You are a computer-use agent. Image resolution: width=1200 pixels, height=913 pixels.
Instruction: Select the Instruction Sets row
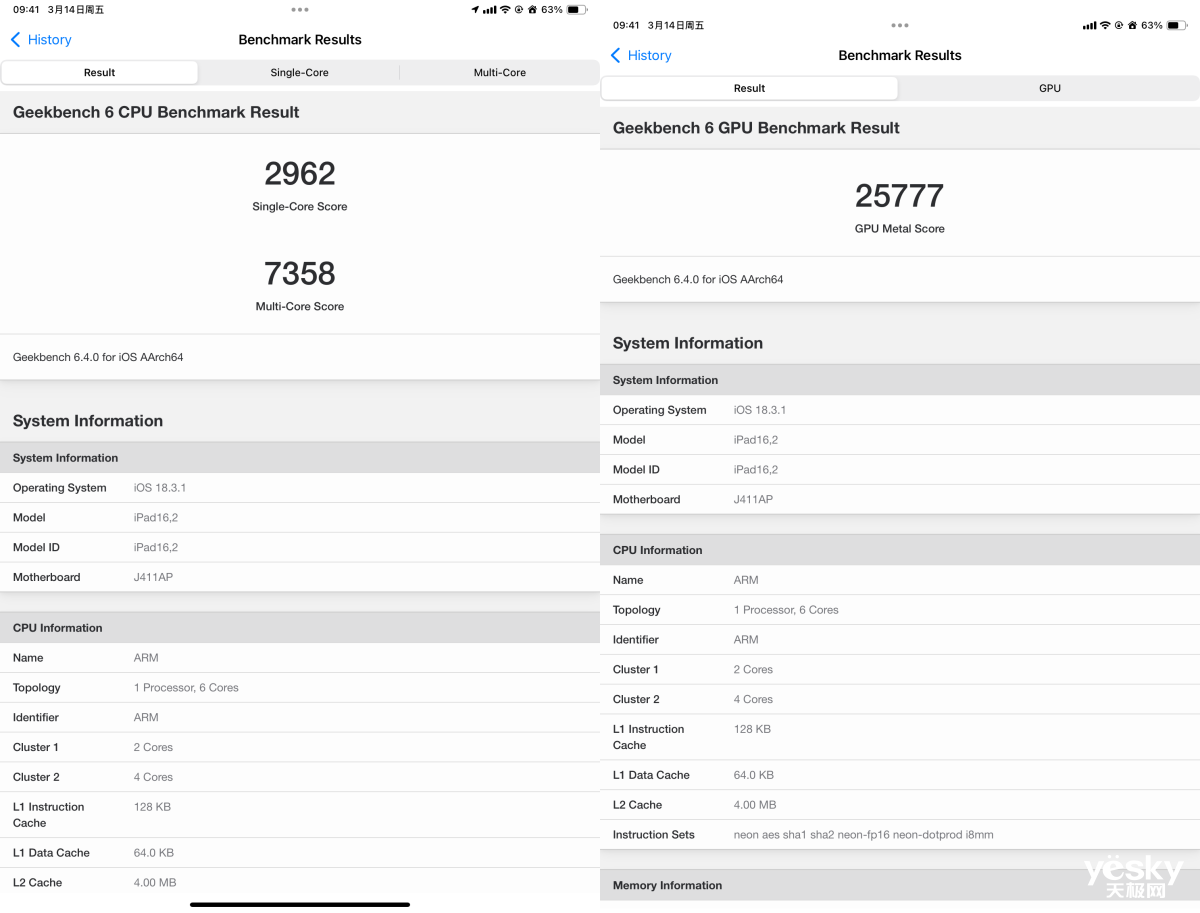click(900, 835)
